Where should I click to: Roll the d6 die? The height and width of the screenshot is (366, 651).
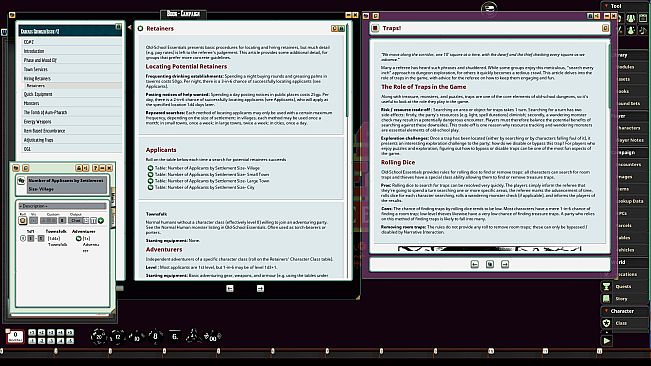(175, 337)
